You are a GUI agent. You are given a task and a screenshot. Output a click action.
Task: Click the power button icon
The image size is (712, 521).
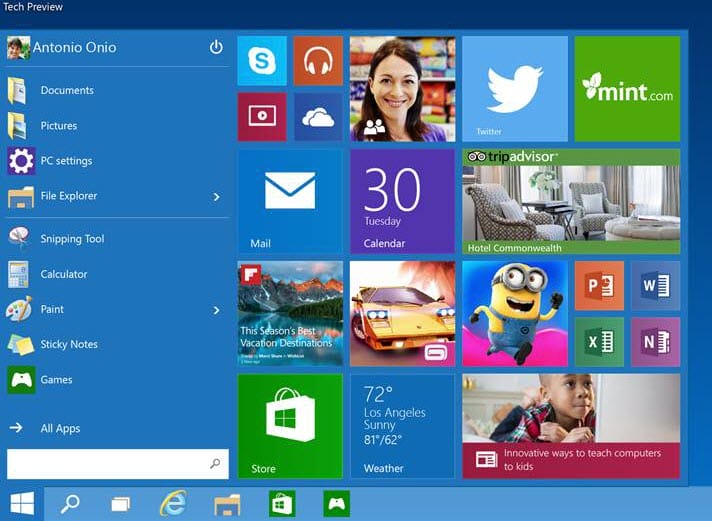216,47
